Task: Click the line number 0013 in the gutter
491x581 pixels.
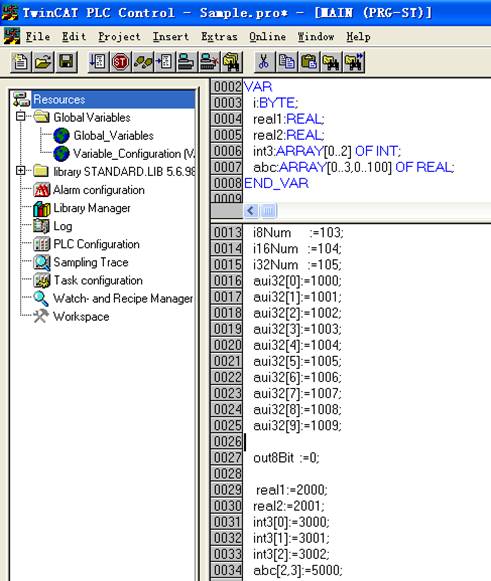Action: click(x=227, y=233)
